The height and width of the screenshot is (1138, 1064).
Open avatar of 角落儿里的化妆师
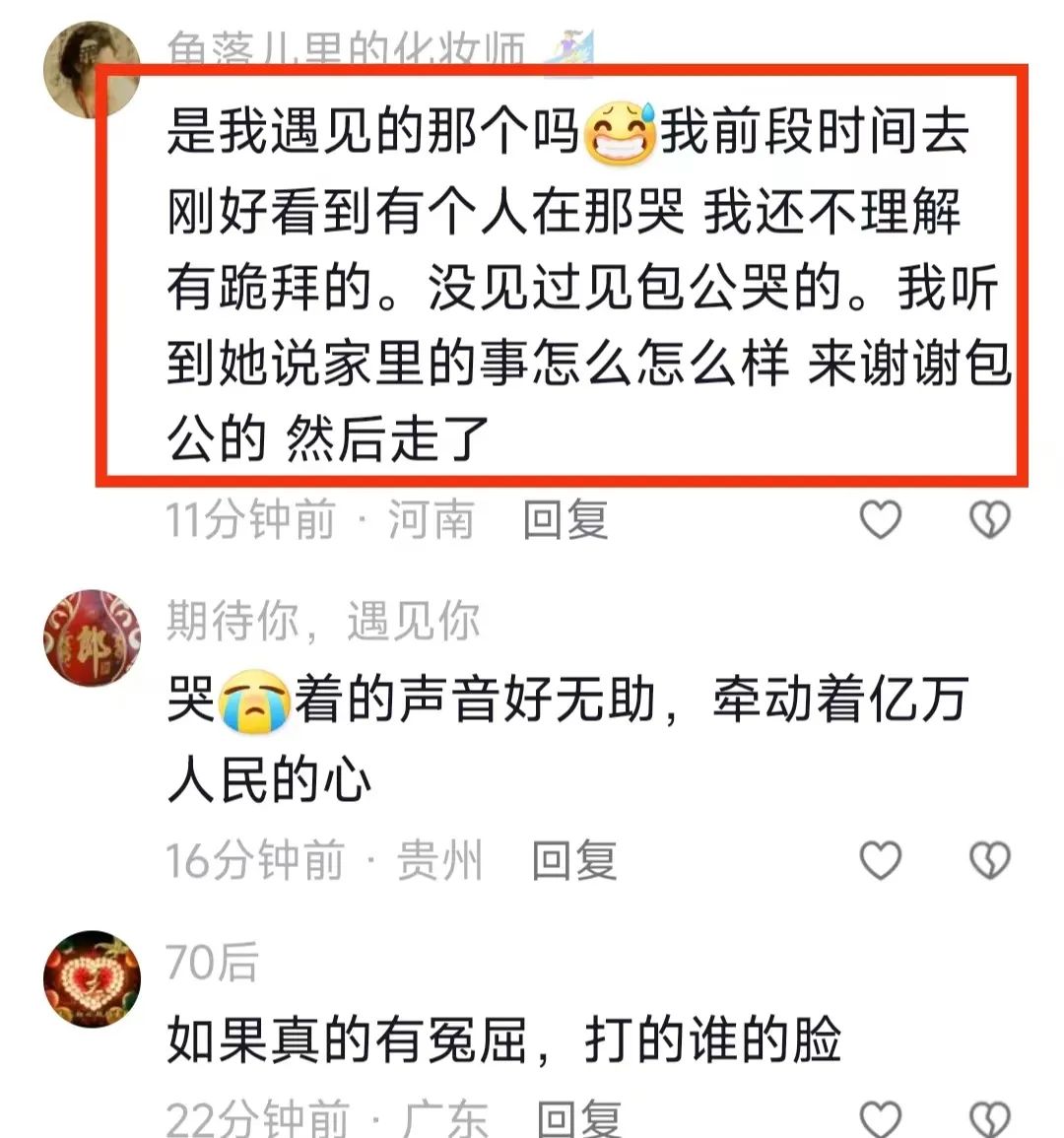[x=92, y=70]
